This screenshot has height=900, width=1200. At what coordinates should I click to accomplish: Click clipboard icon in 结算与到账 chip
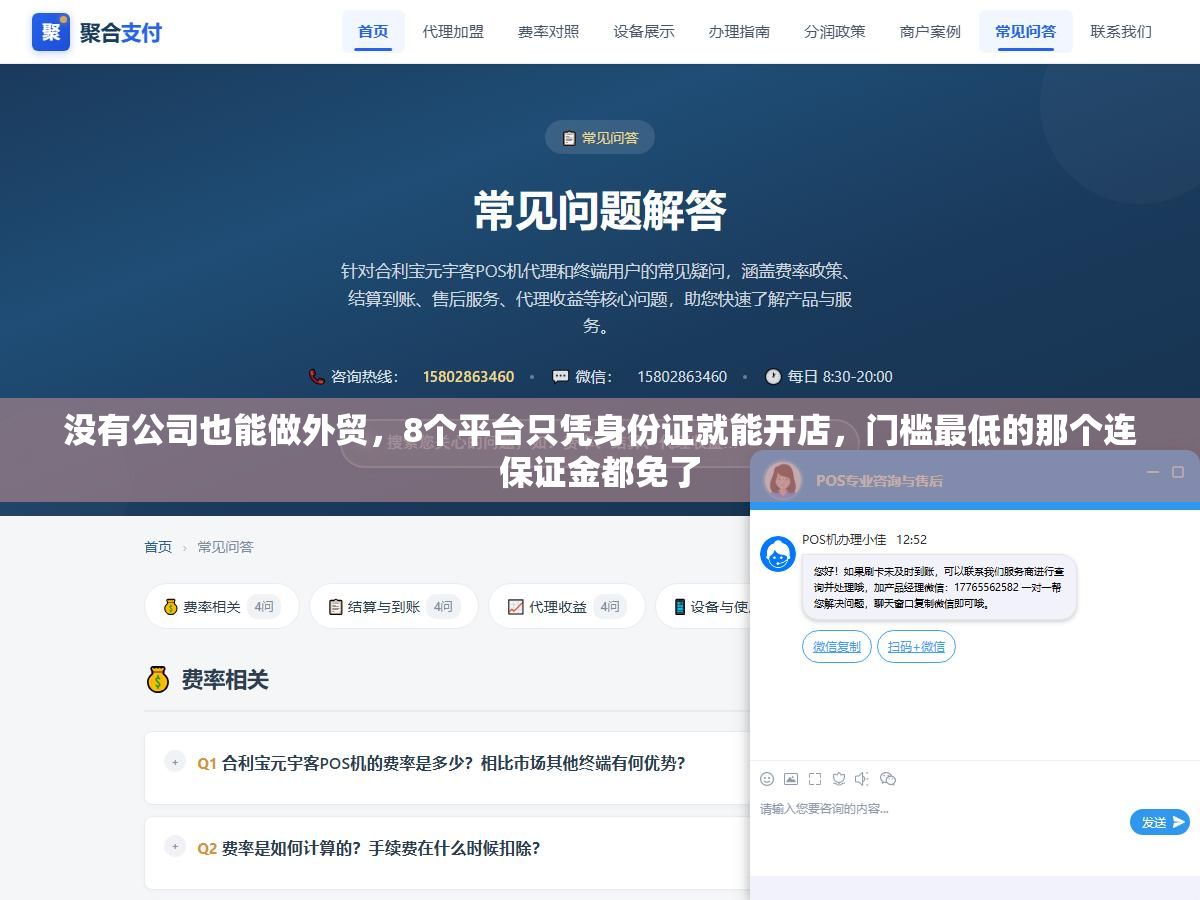(x=336, y=607)
